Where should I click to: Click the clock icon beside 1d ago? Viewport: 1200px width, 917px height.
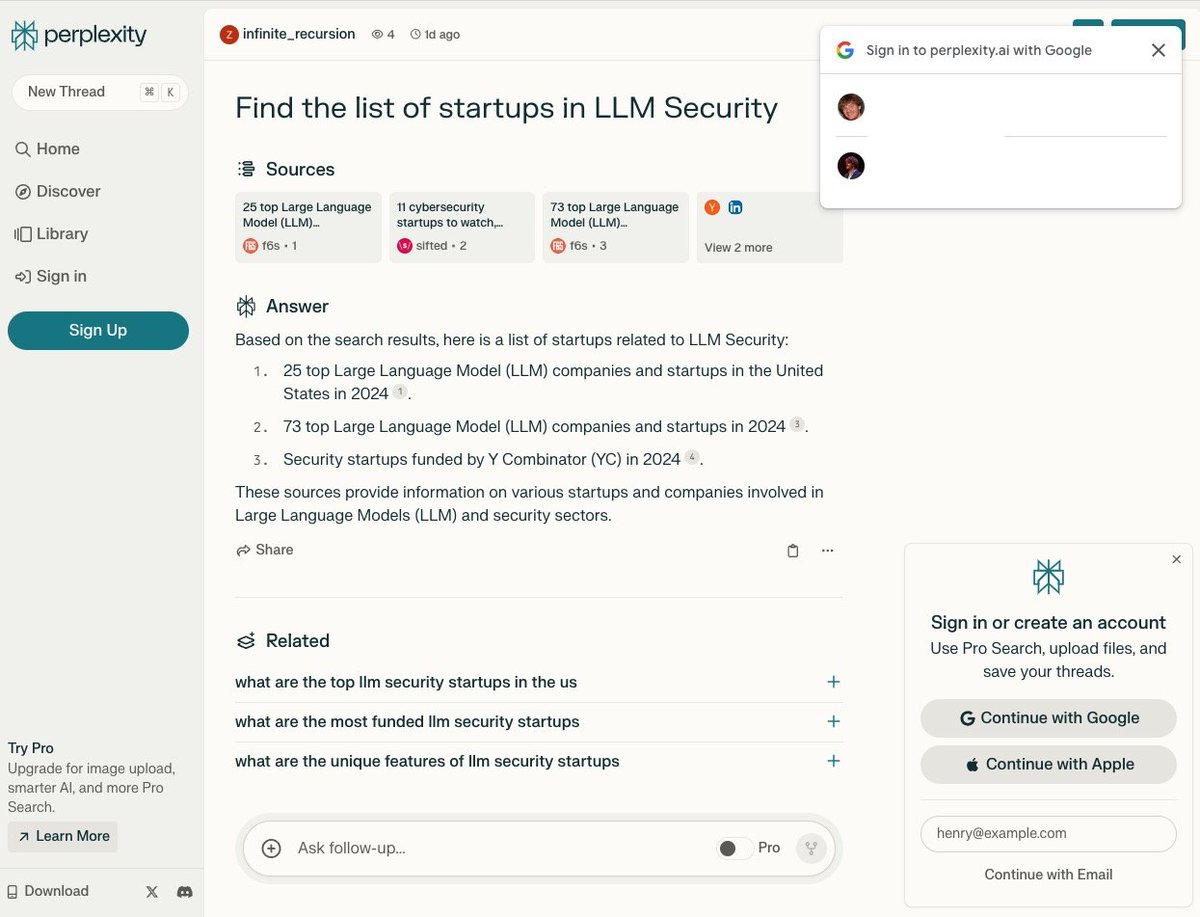coord(415,34)
